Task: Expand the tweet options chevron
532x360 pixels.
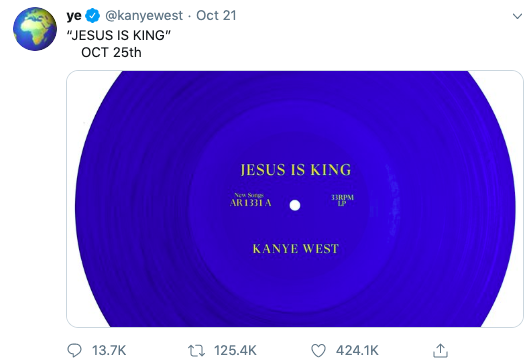Action: (x=517, y=16)
